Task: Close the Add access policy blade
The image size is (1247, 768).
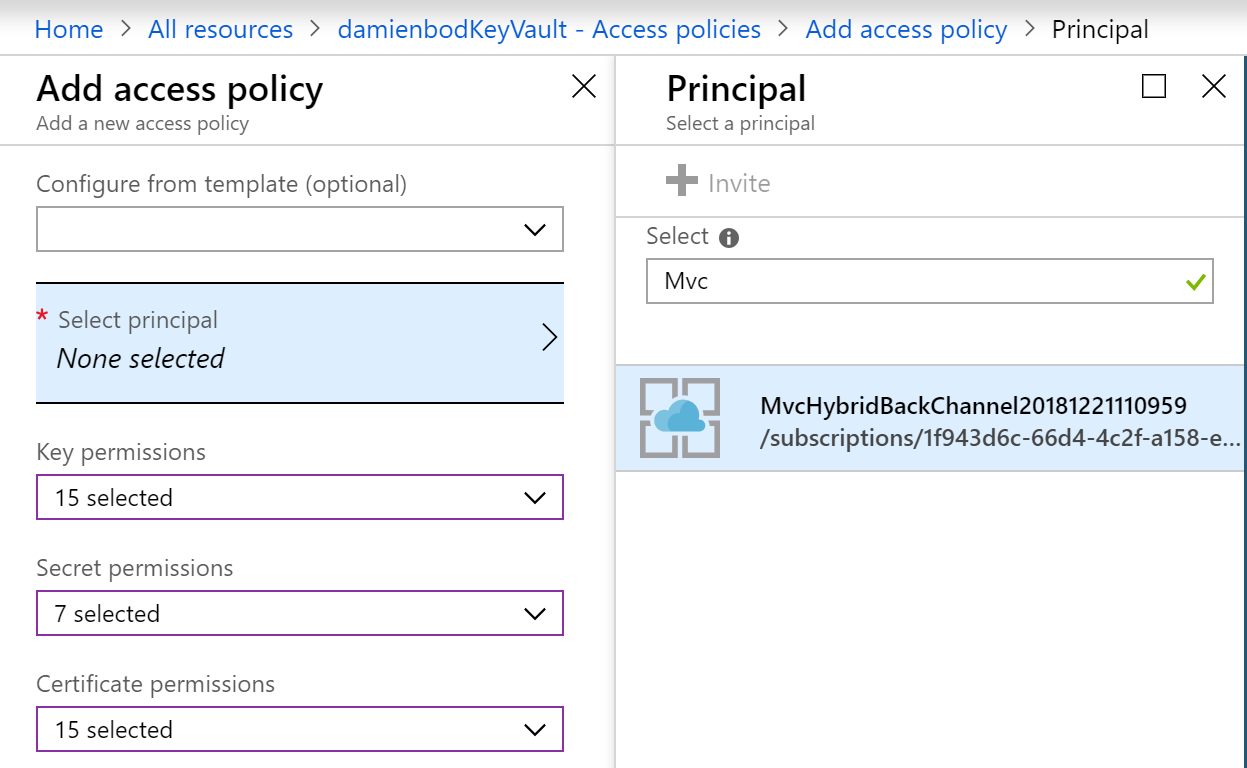Action: click(x=584, y=87)
